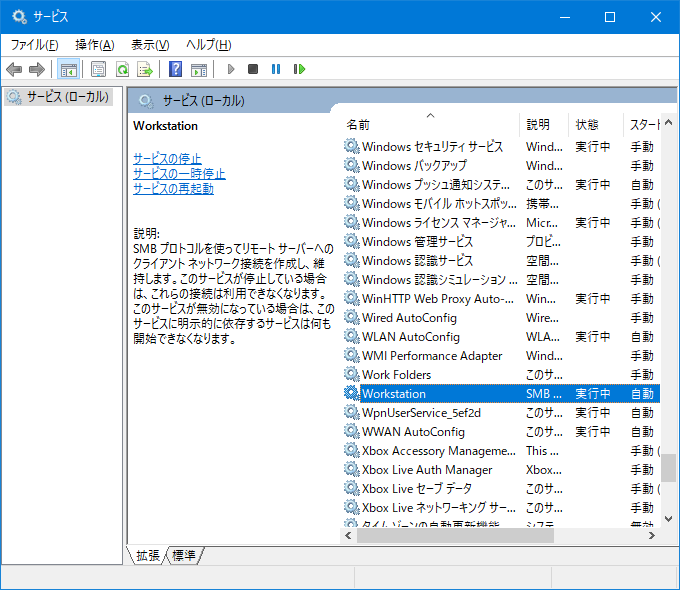Open the 表示(V) menu
The image size is (680, 590).
[x=150, y=45]
